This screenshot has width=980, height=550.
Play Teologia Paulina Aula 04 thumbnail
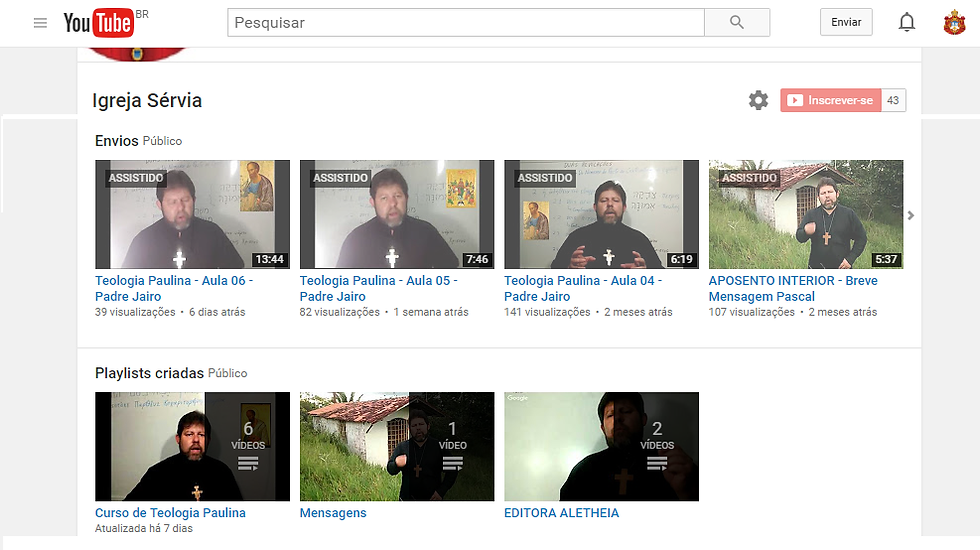tap(601, 214)
